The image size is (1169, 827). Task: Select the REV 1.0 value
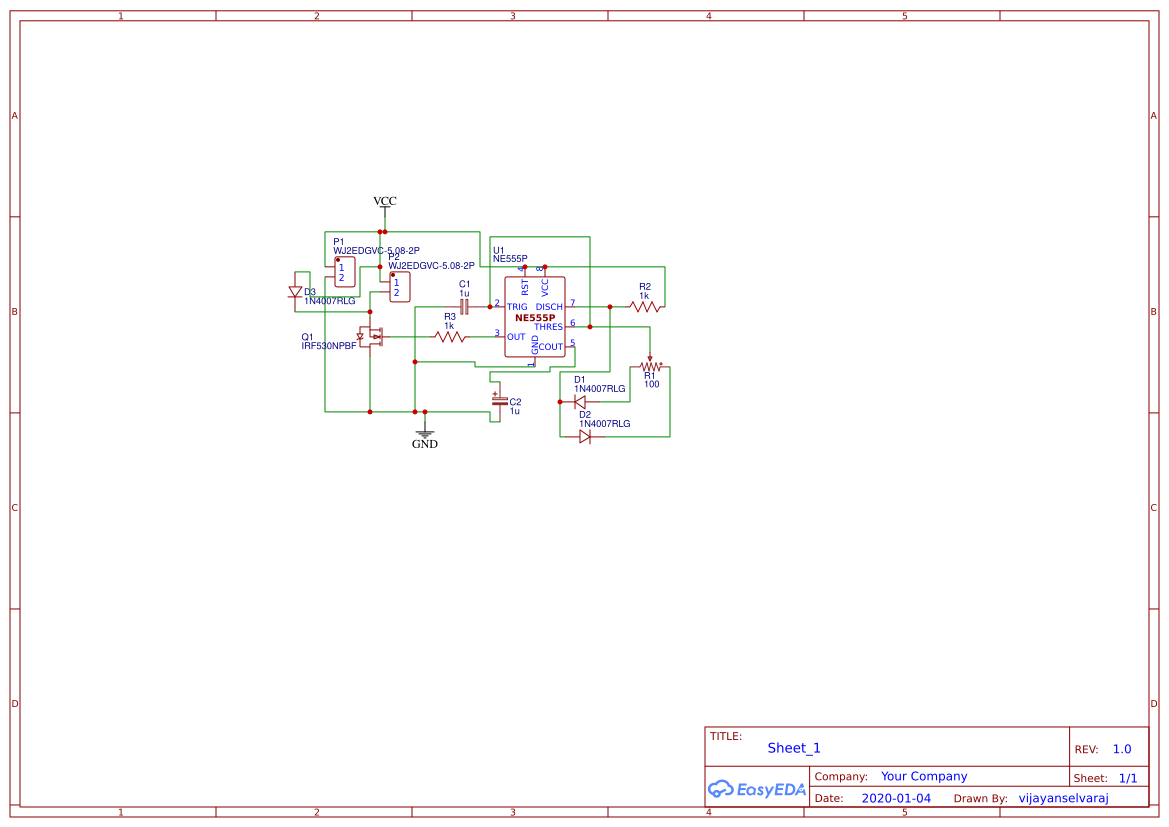point(1120,747)
